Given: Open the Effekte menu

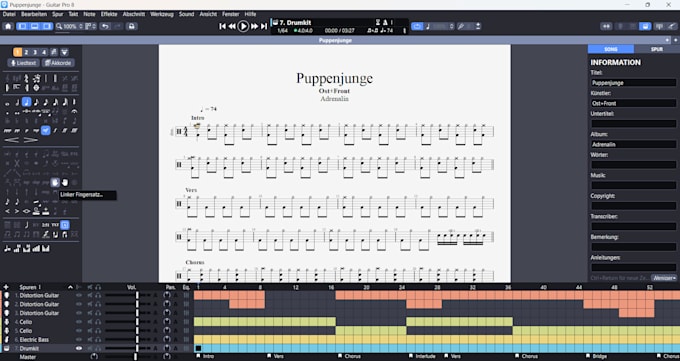Looking at the screenshot, I should coord(109,14).
